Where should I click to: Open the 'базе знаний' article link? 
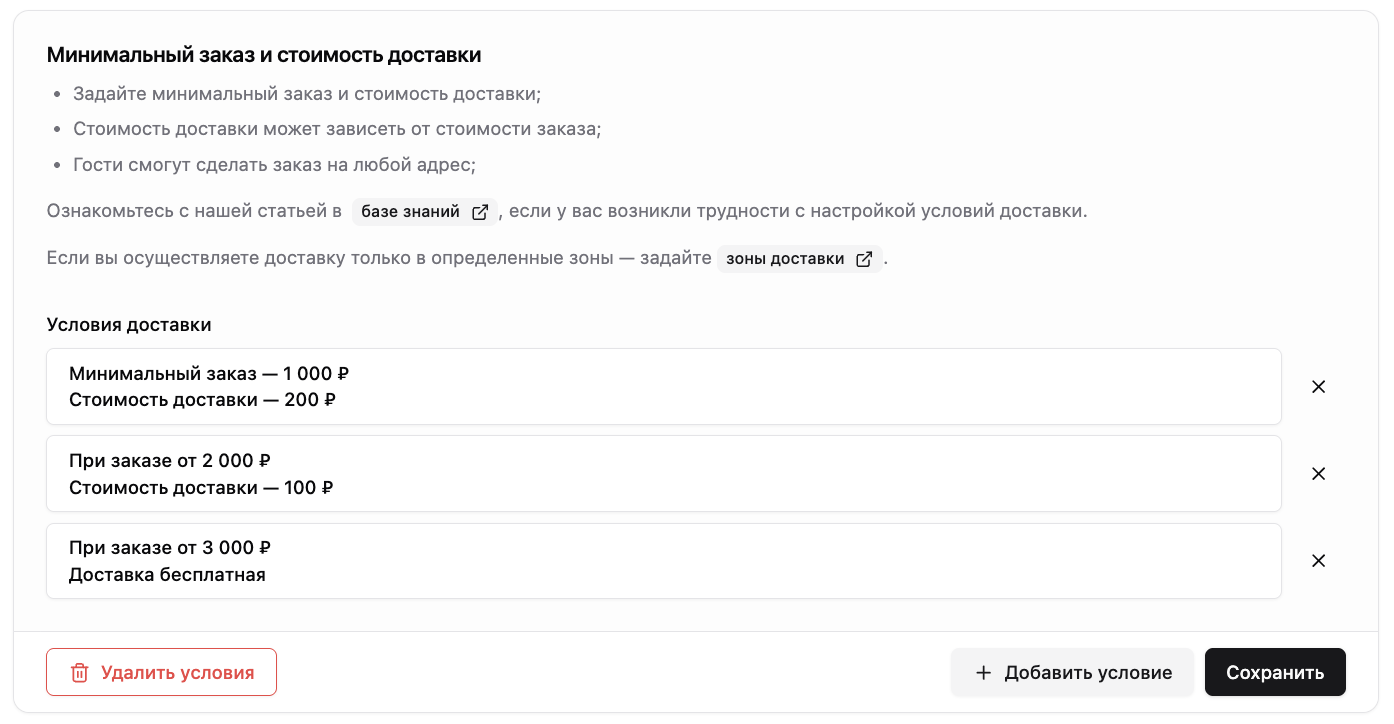click(424, 212)
